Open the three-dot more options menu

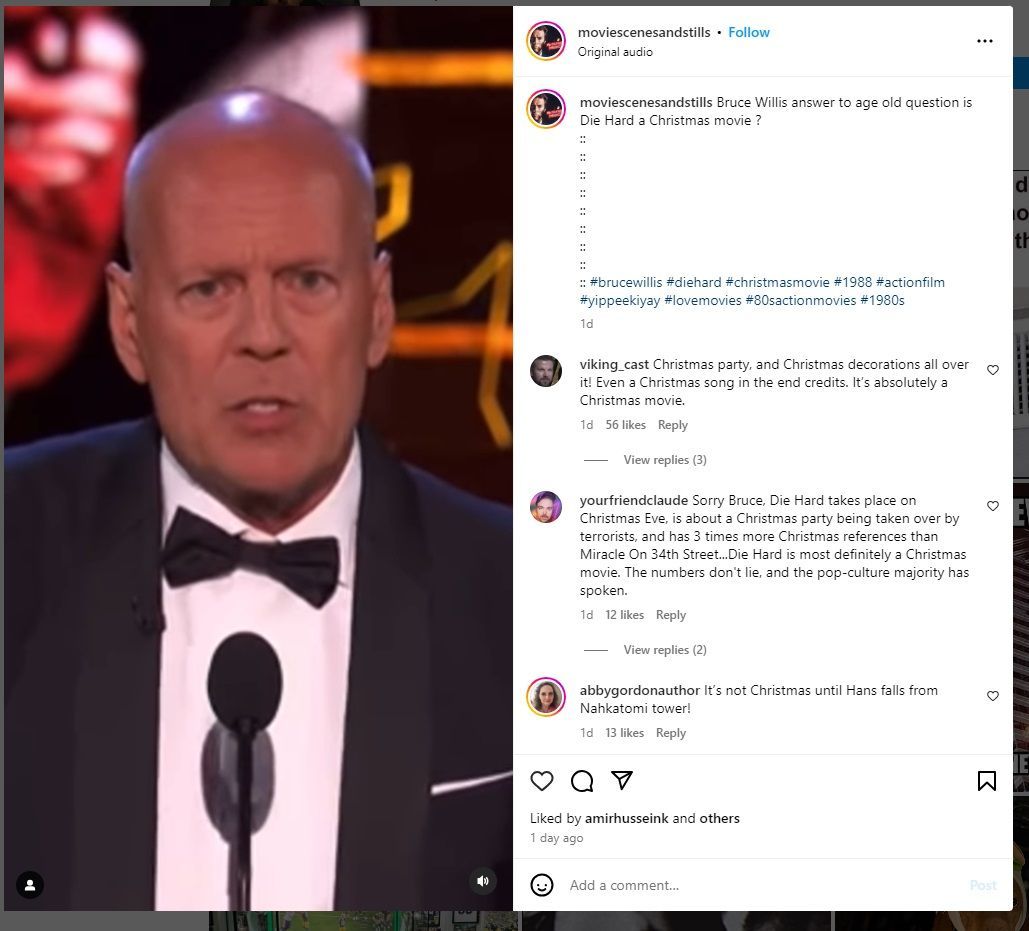click(984, 41)
